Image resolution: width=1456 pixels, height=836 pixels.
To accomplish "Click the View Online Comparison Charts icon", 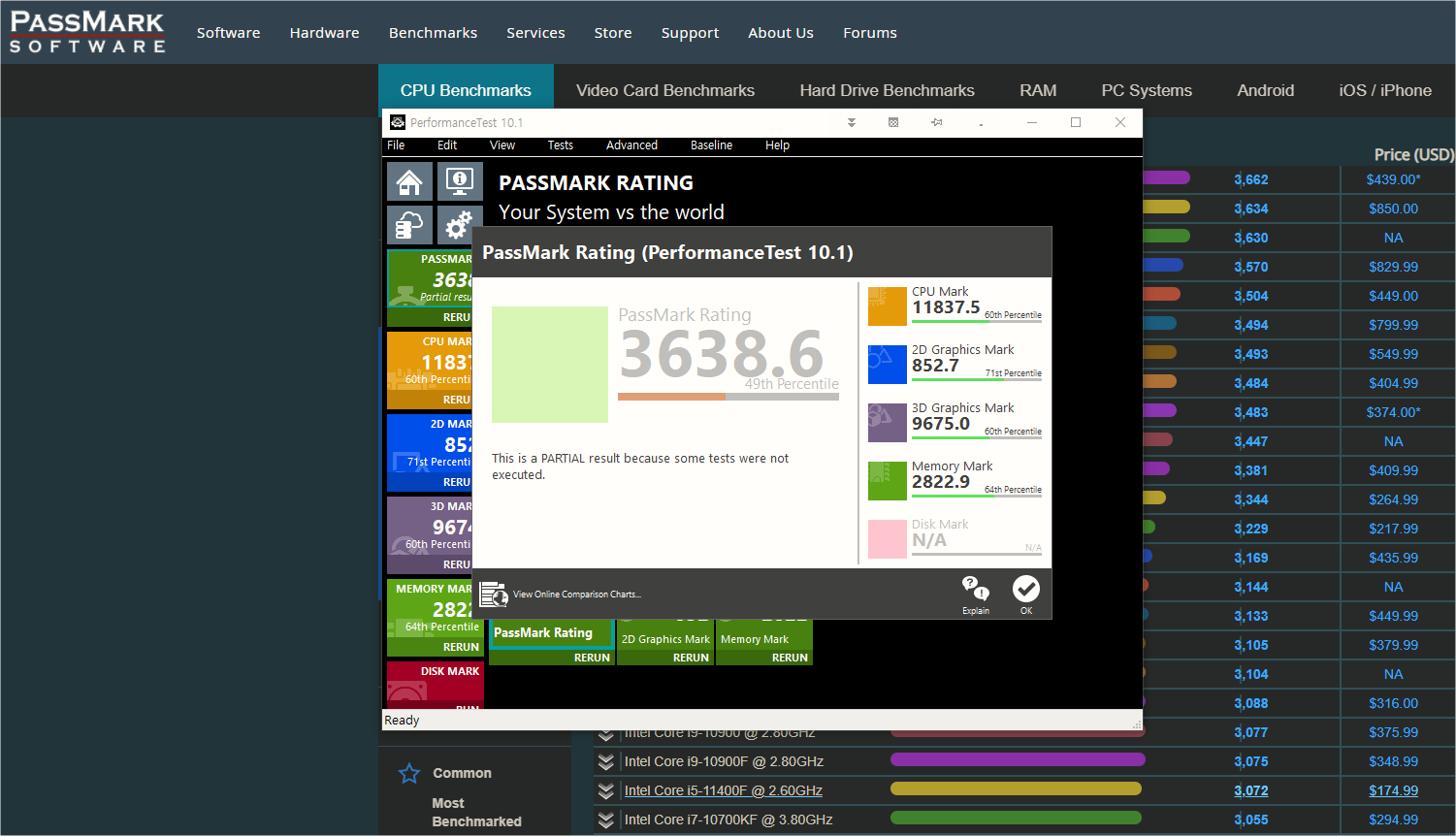I will (x=494, y=594).
